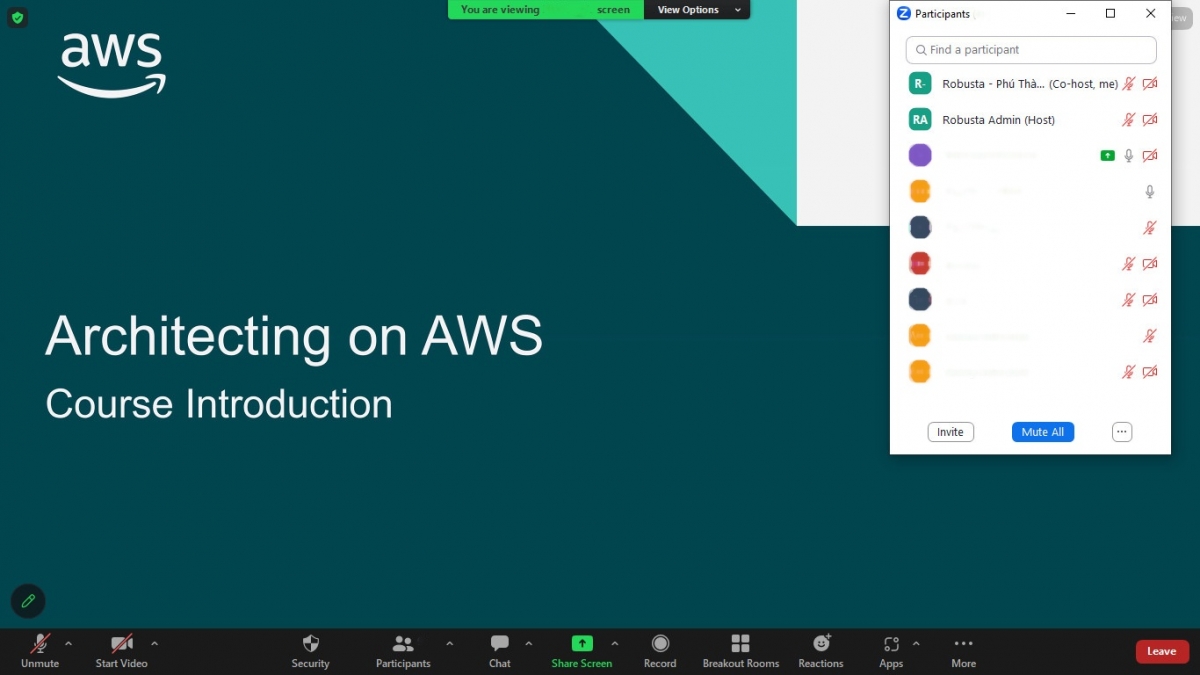
Task: Toggle camera-off icon for Robusta Admin (Host)
Action: (x=1150, y=119)
